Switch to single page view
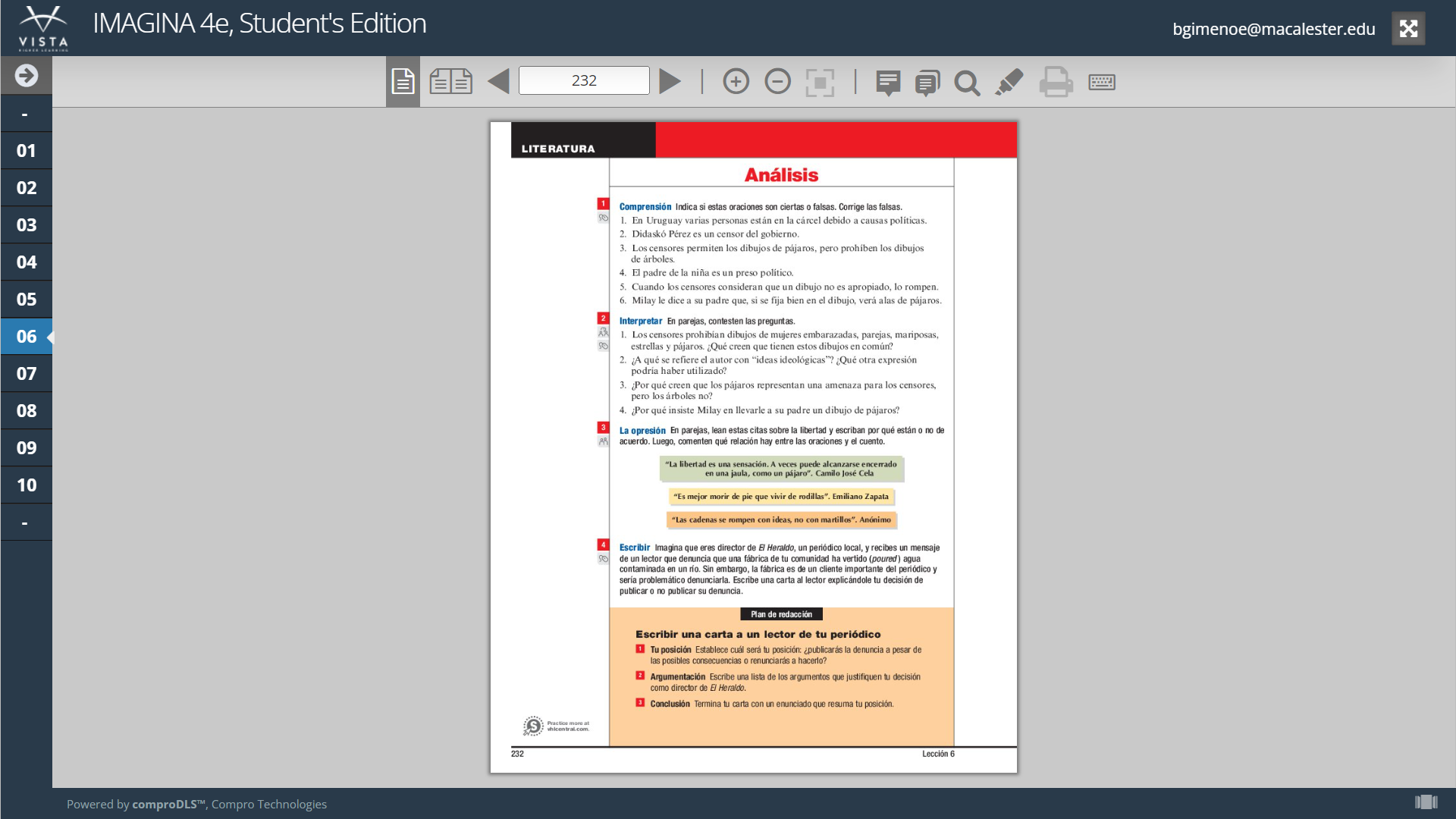1456x819 pixels. tap(403, 81)
